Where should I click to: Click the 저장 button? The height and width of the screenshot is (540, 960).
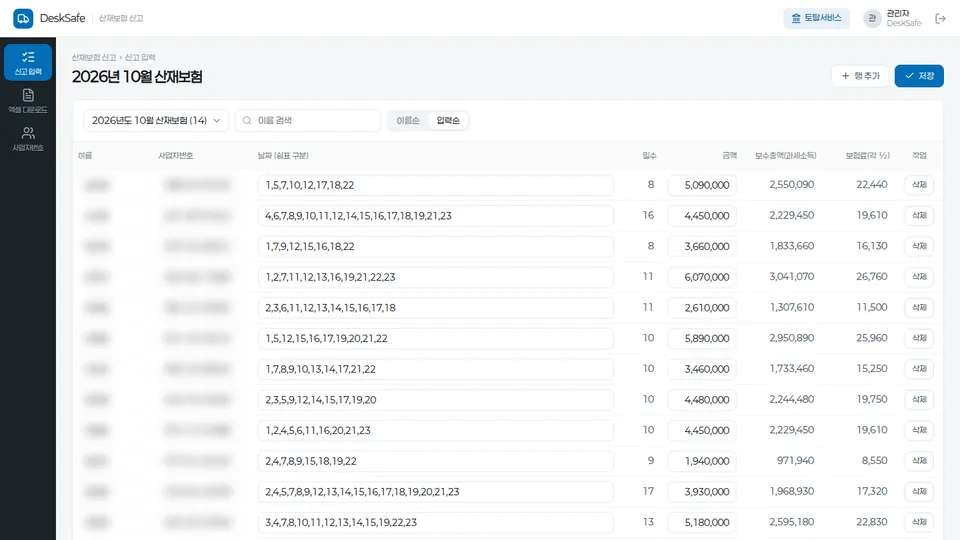pyautogui.click(x=919, y=76)
